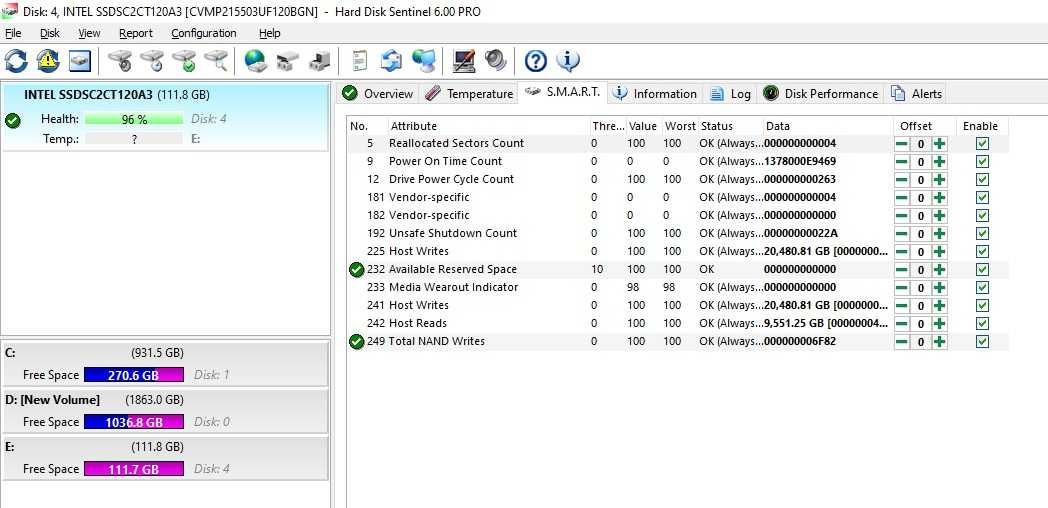Viewport: 1048px width, 508px height.
Task: Open the File menu
Action: [13, 33]
